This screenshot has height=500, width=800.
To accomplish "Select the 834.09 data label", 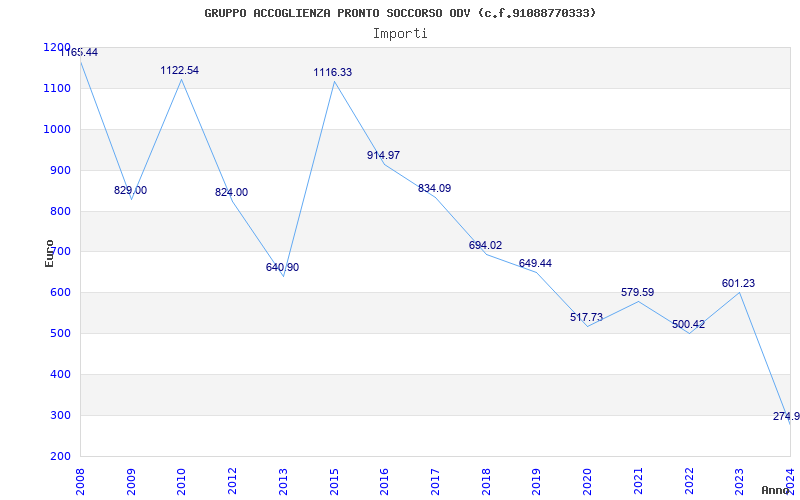I will (434, 188).
